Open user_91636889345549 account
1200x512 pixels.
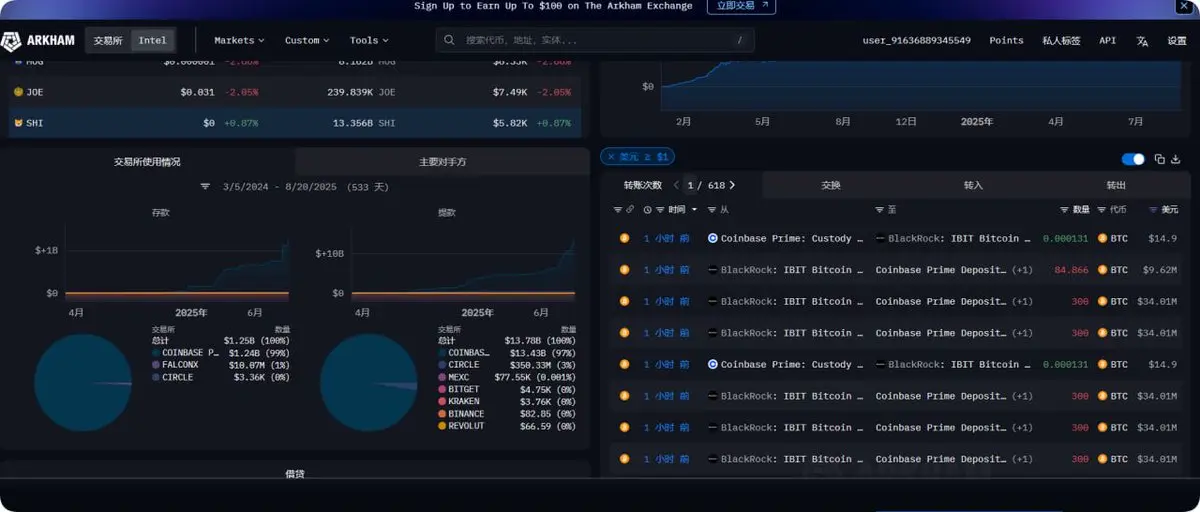pyautogui.click(x=917, y=41)
